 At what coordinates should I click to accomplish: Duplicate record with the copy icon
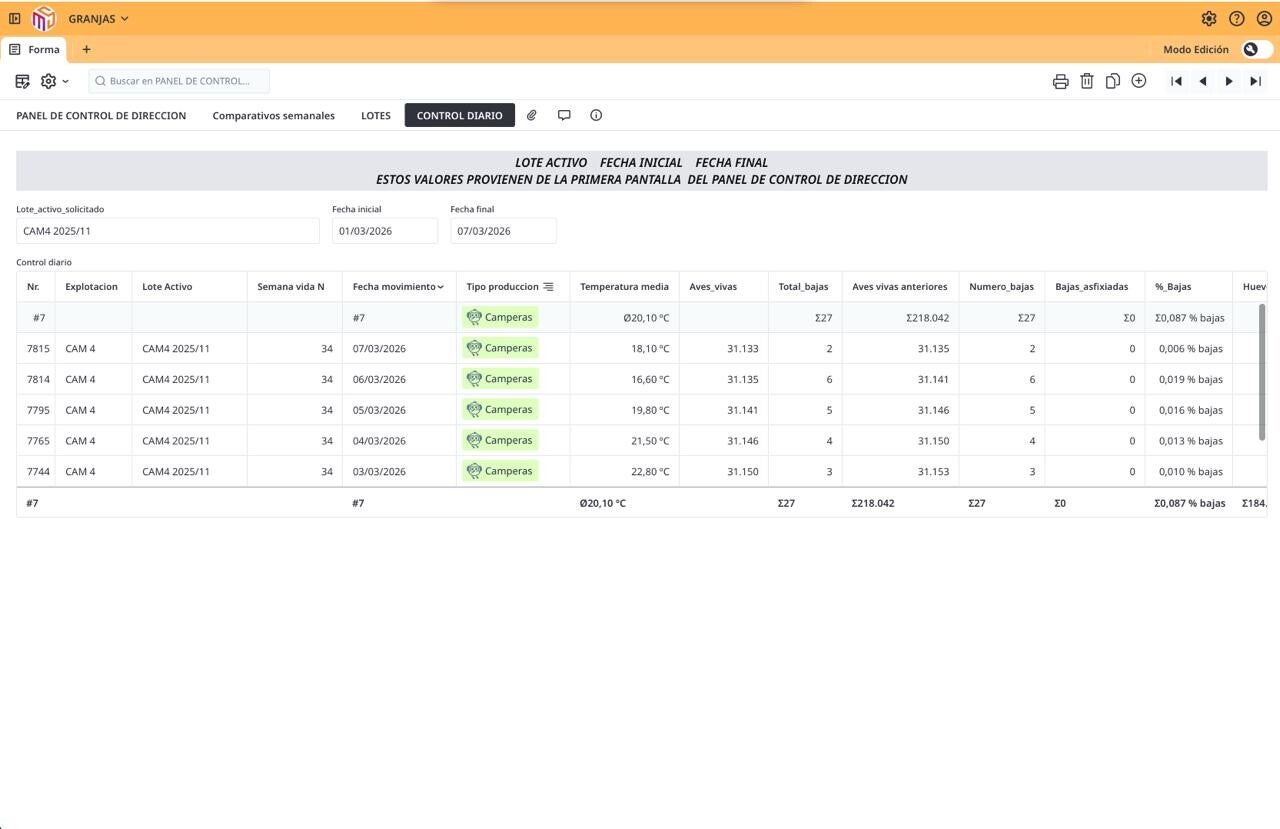pos(1112,81)
